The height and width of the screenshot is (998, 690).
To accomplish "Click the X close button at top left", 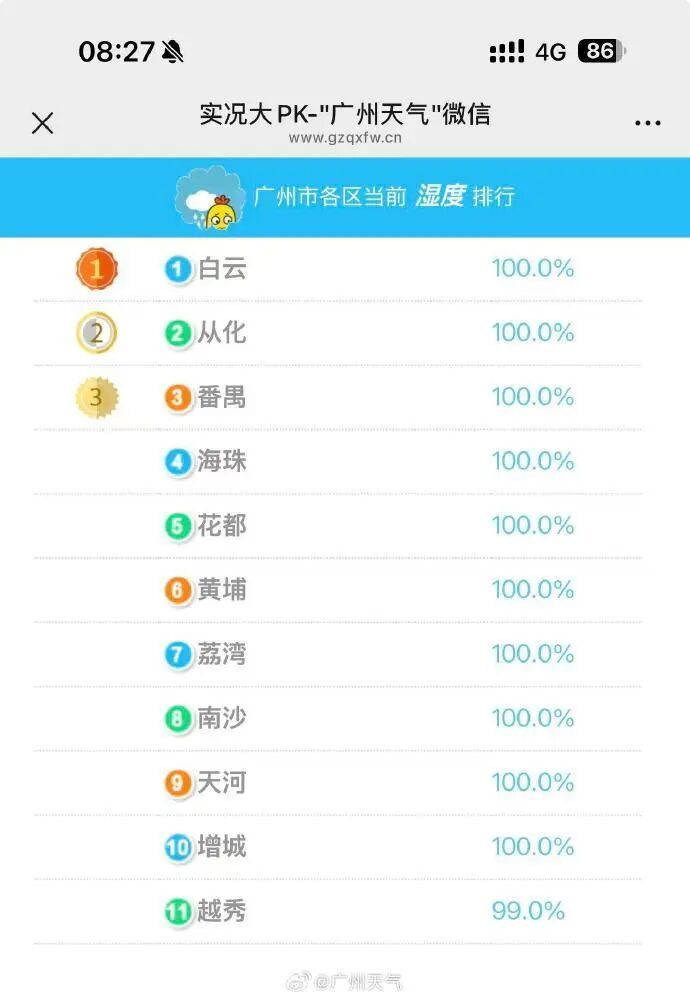I will coord(42,122).
